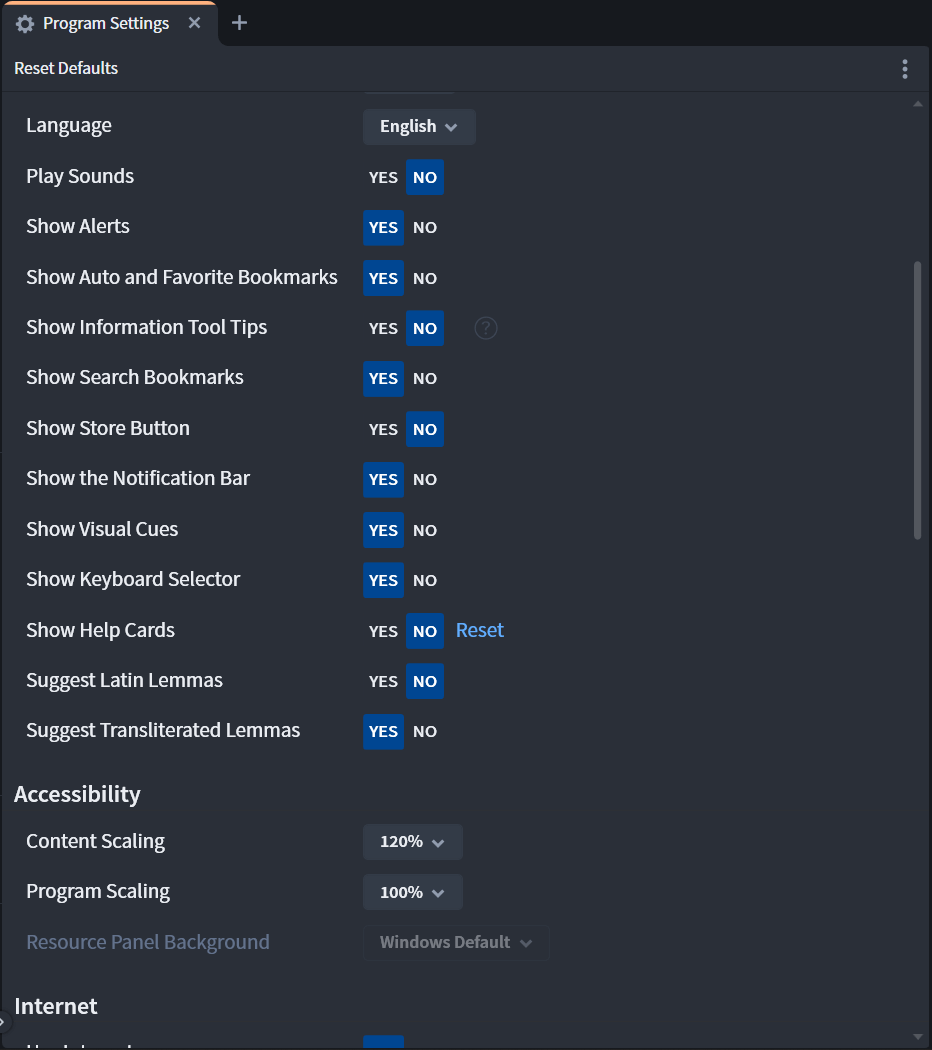
Task: Set Play Sounds to YES
Action: [x=383, y=177]
